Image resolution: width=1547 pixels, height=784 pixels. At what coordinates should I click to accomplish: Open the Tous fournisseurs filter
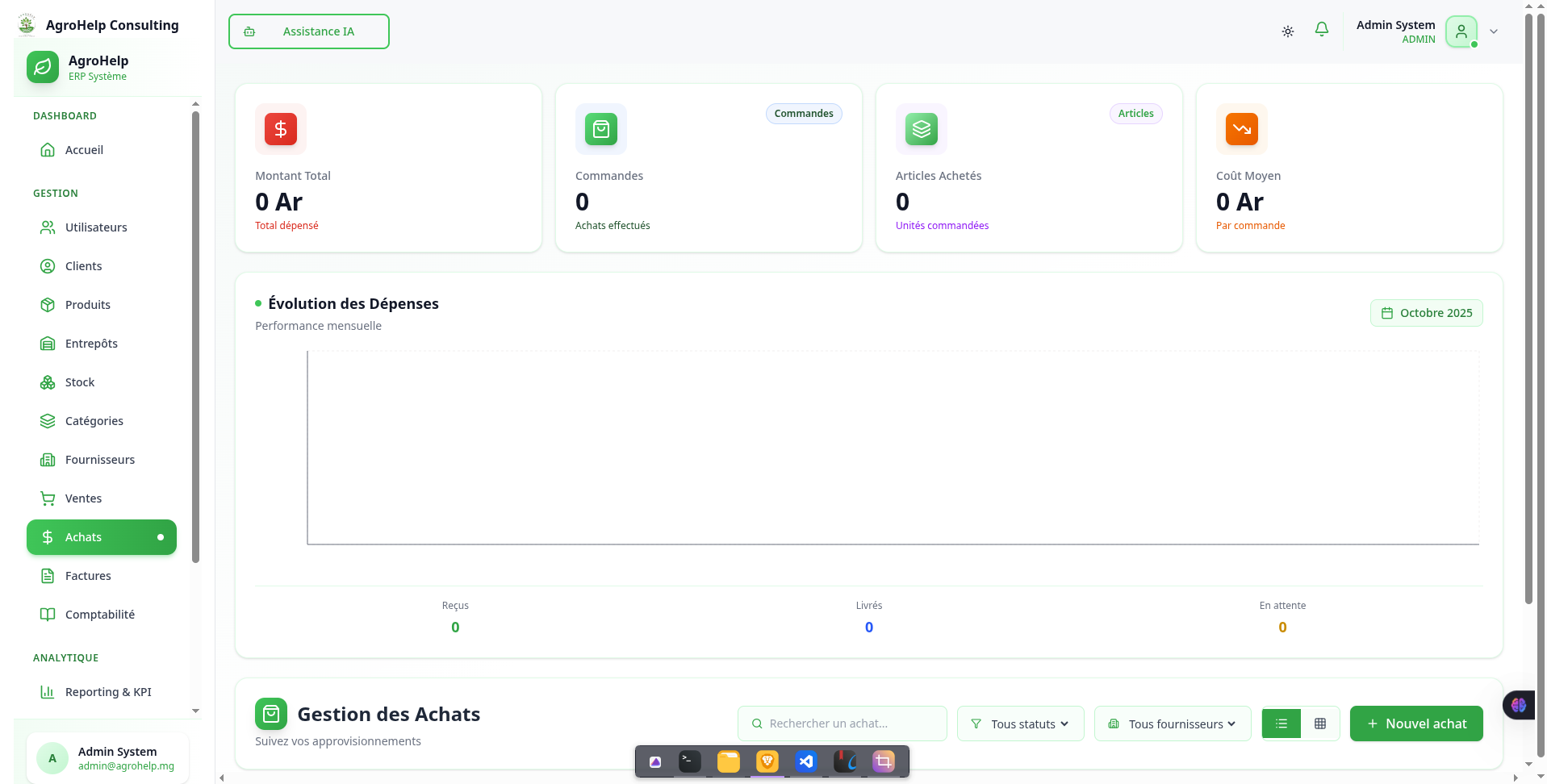point(1172,724)
